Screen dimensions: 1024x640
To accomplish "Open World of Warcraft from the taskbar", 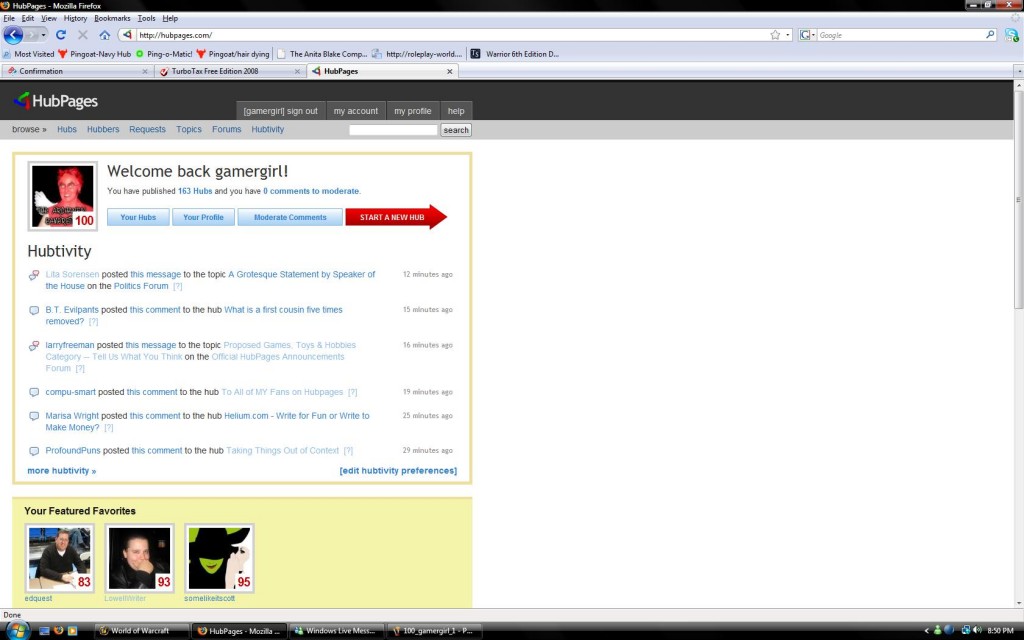I will click(x=138, y=631).
